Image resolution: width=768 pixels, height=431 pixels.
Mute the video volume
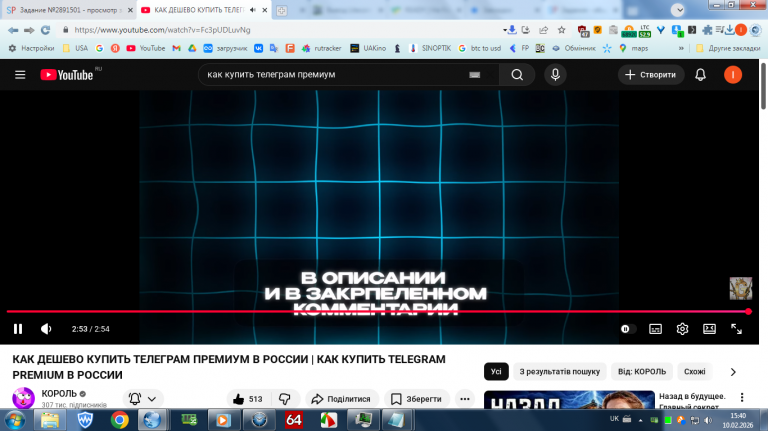46,329
